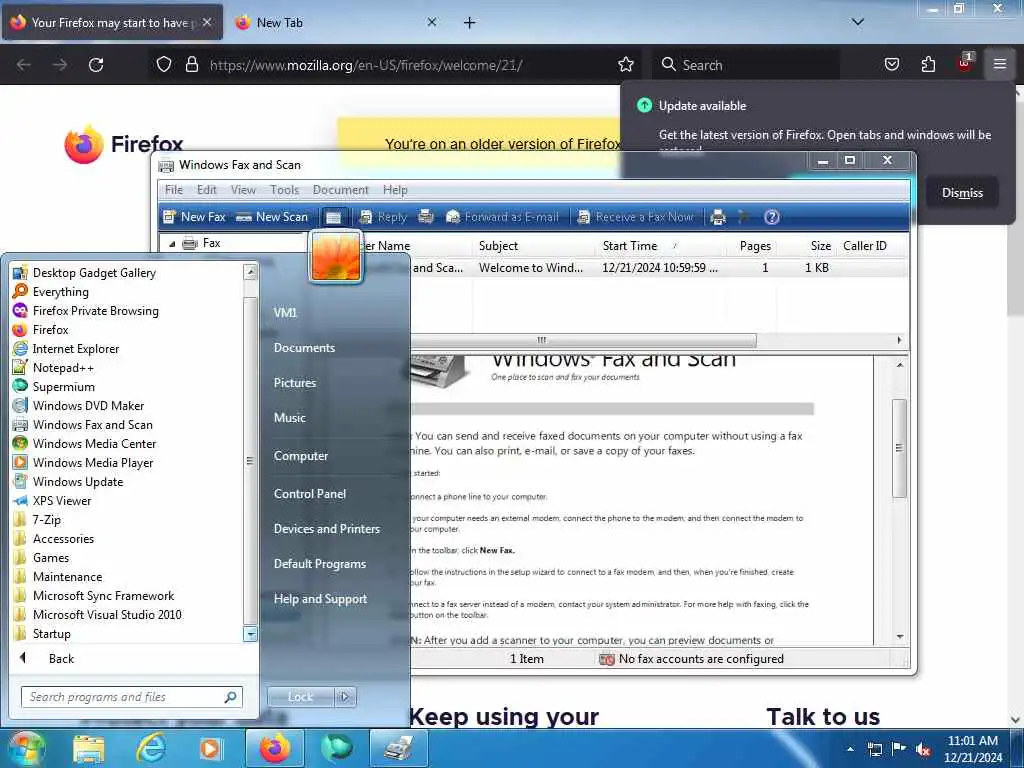Toggle the preview pane toolbar icon

point(334,217)
